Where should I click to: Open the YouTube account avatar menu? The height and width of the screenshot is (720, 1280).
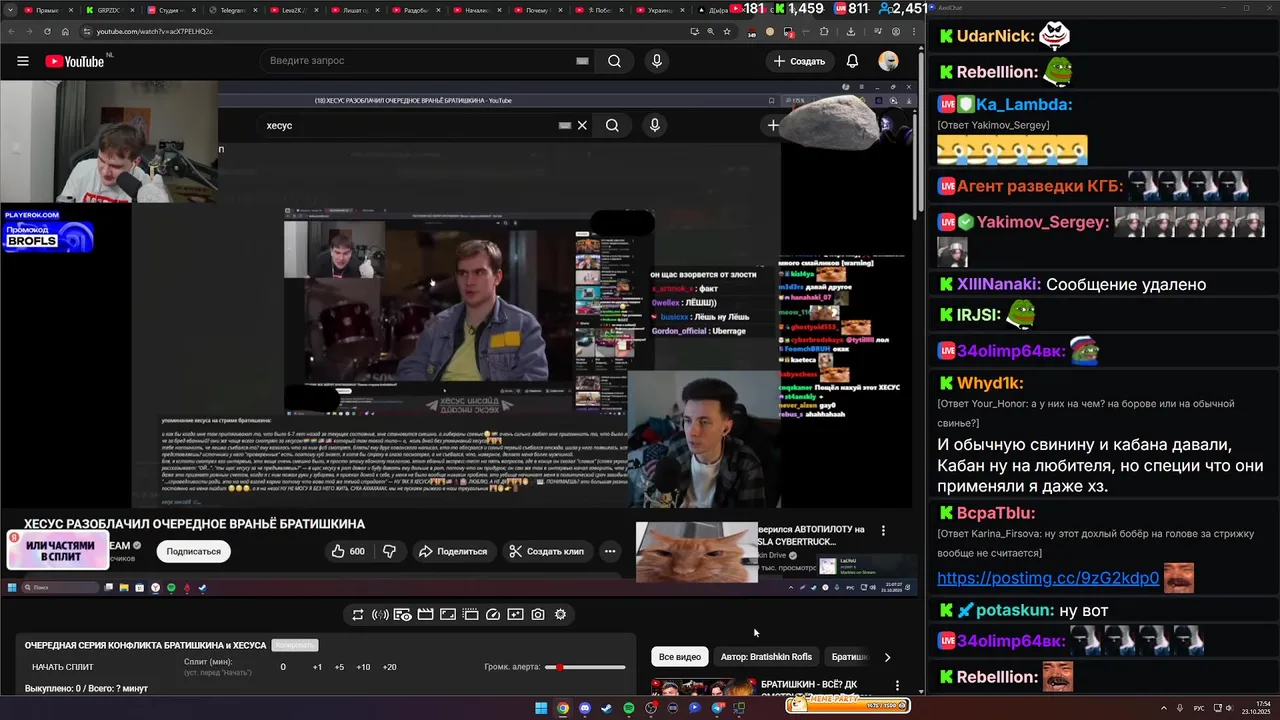coord(888,61)
